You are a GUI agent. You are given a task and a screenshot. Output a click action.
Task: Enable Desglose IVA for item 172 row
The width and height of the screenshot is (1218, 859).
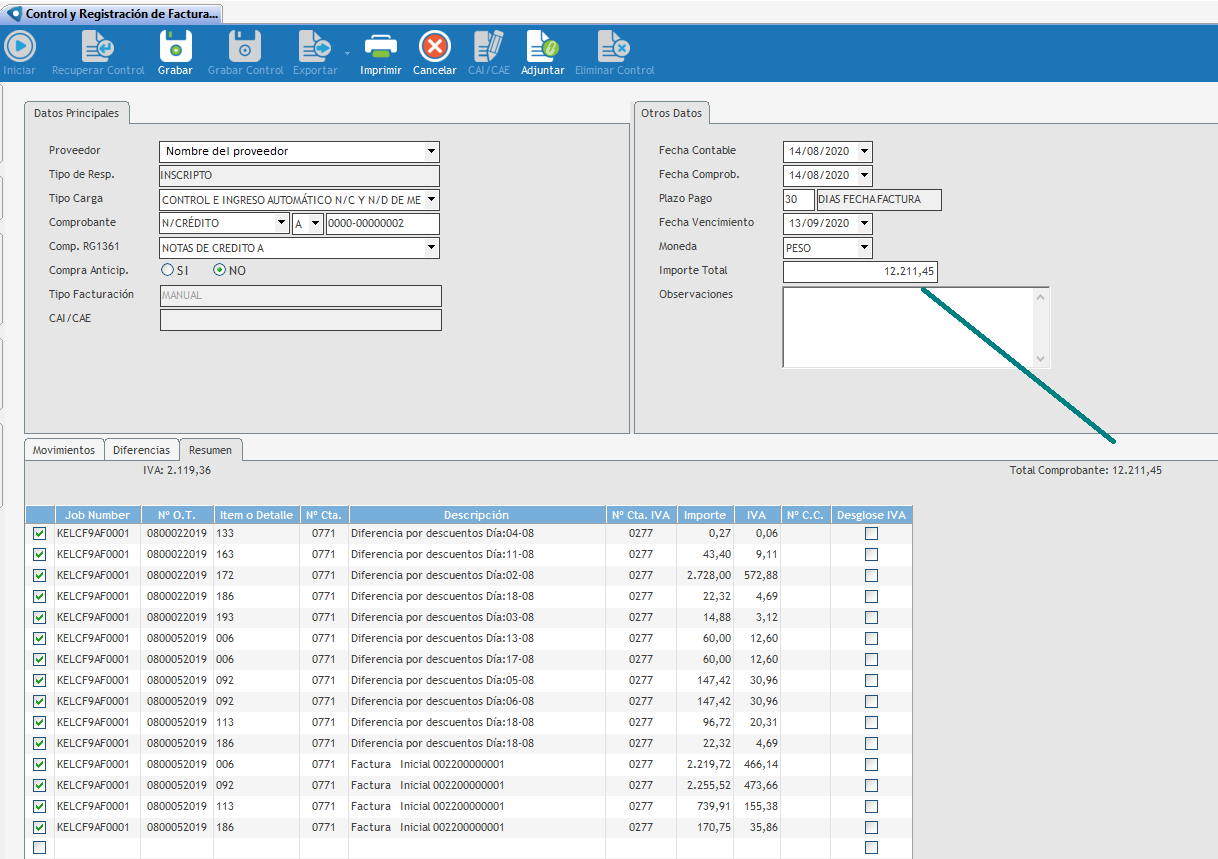pyautogui.click(x=871, y=576)
